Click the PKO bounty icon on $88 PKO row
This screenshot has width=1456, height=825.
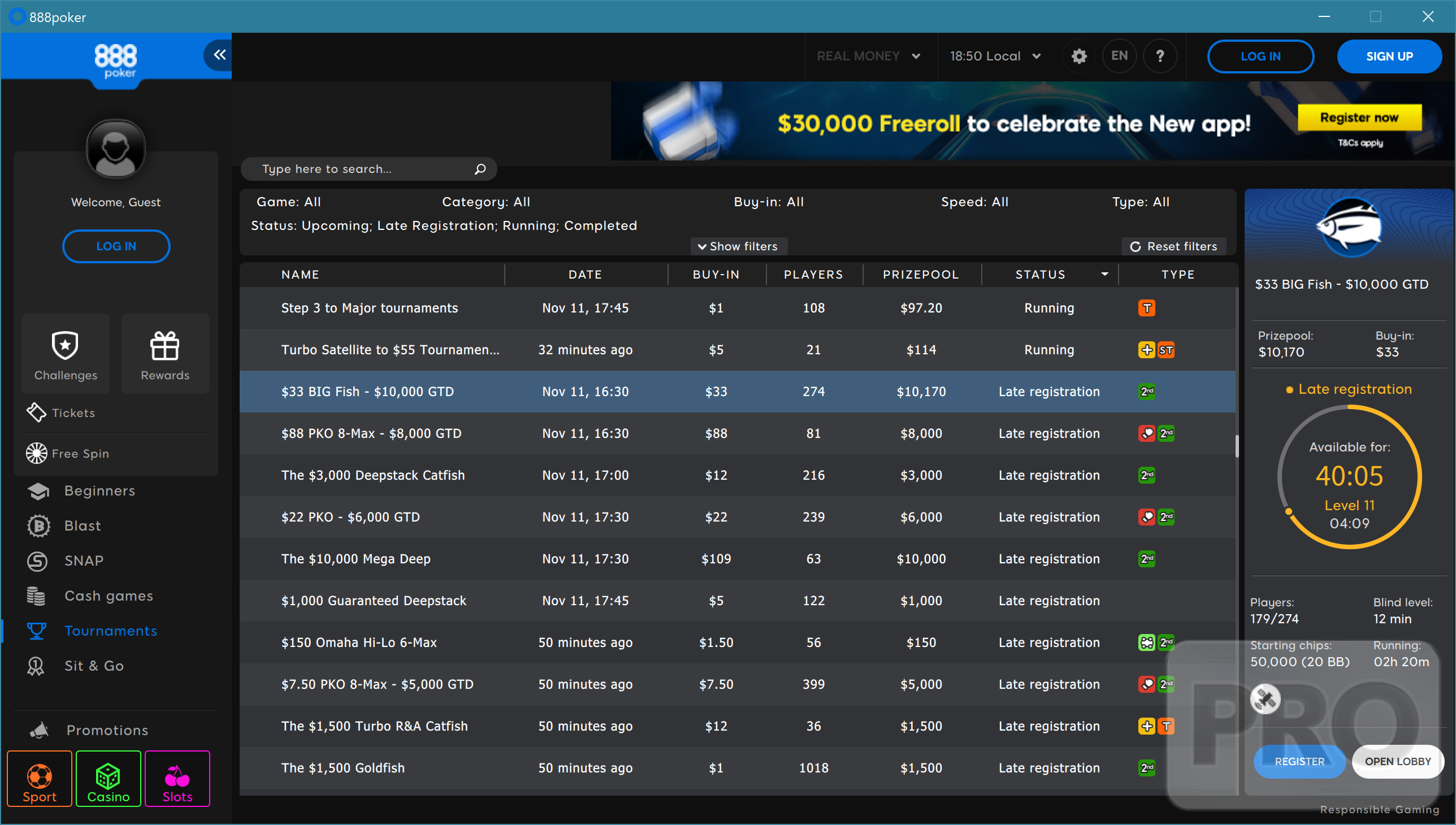coord(1147,433)
